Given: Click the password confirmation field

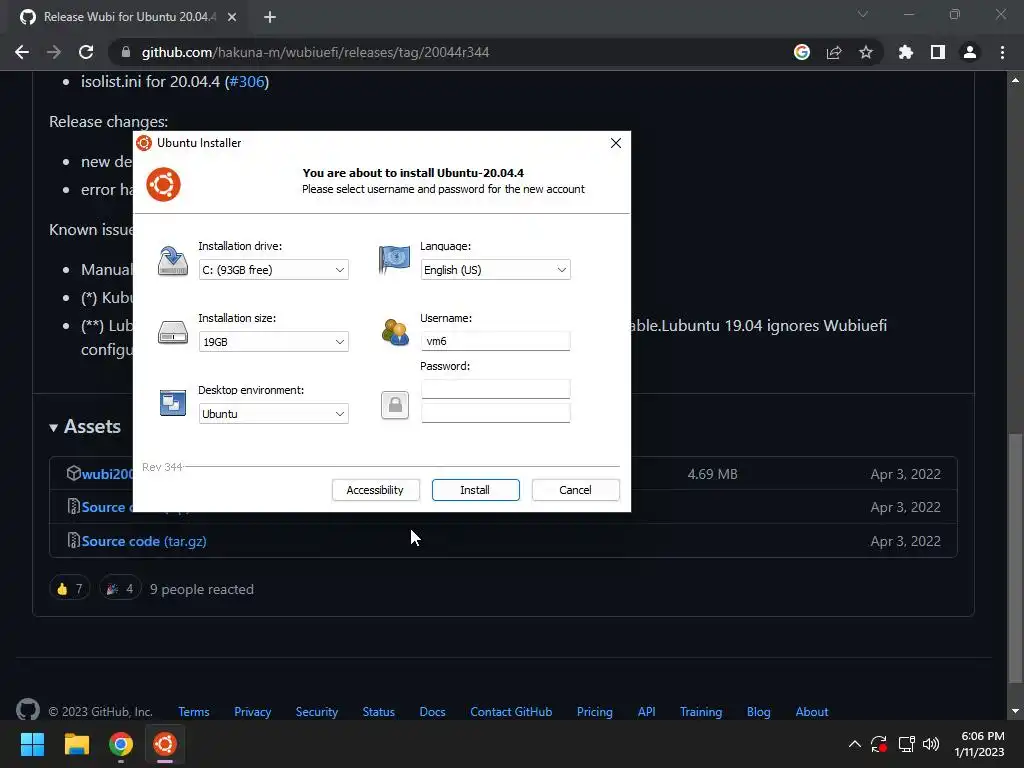Looking at the screenshot, I should (x=495, y=413).
